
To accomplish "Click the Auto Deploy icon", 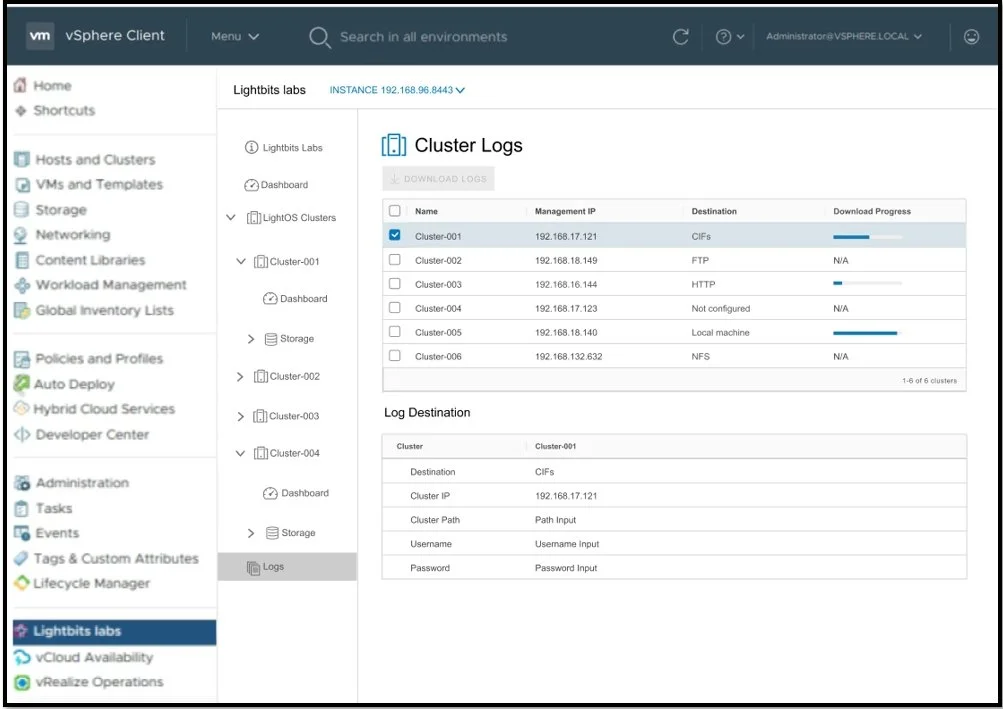I will pos(22,383).
